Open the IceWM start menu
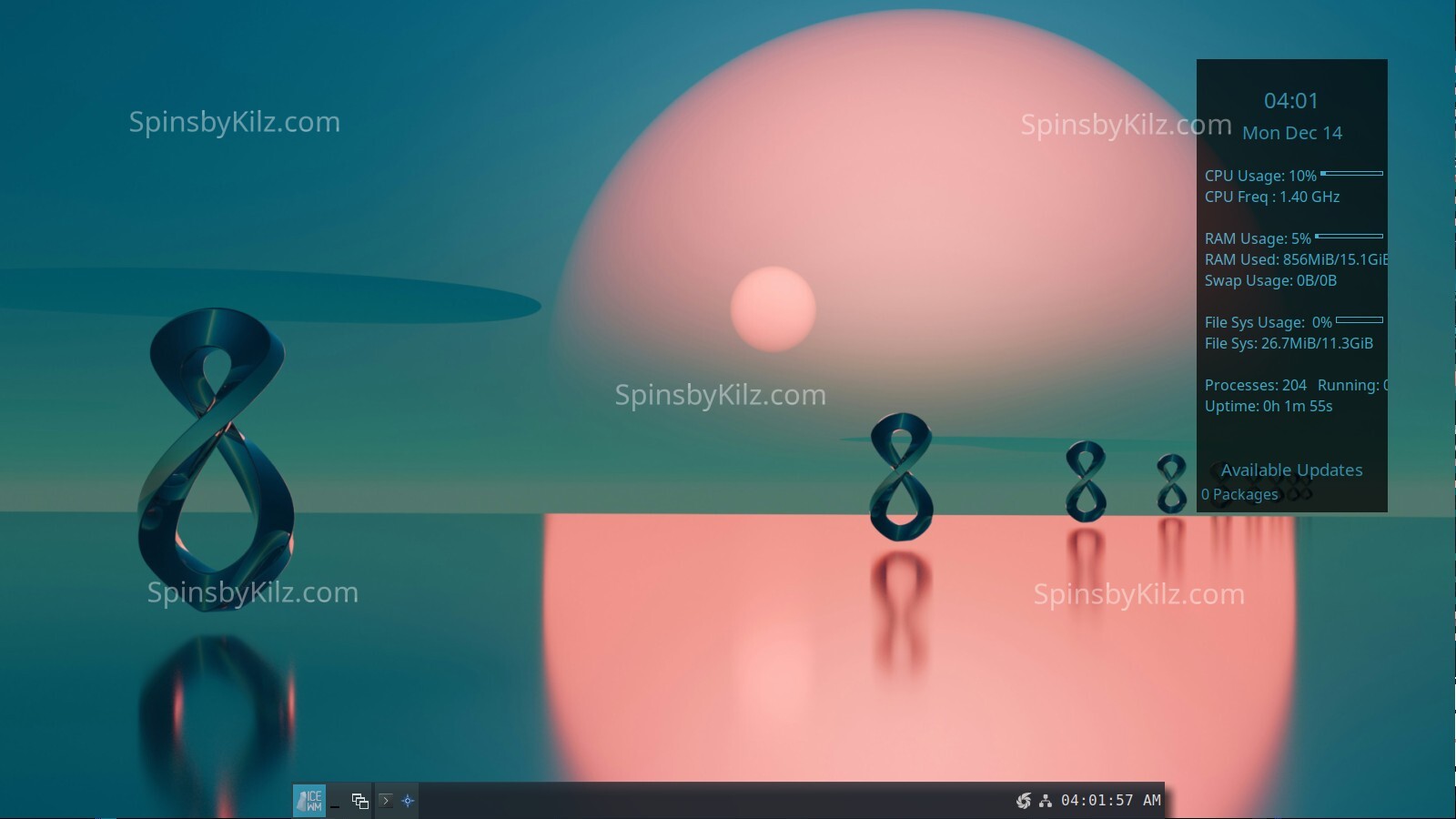 point(309,801)
